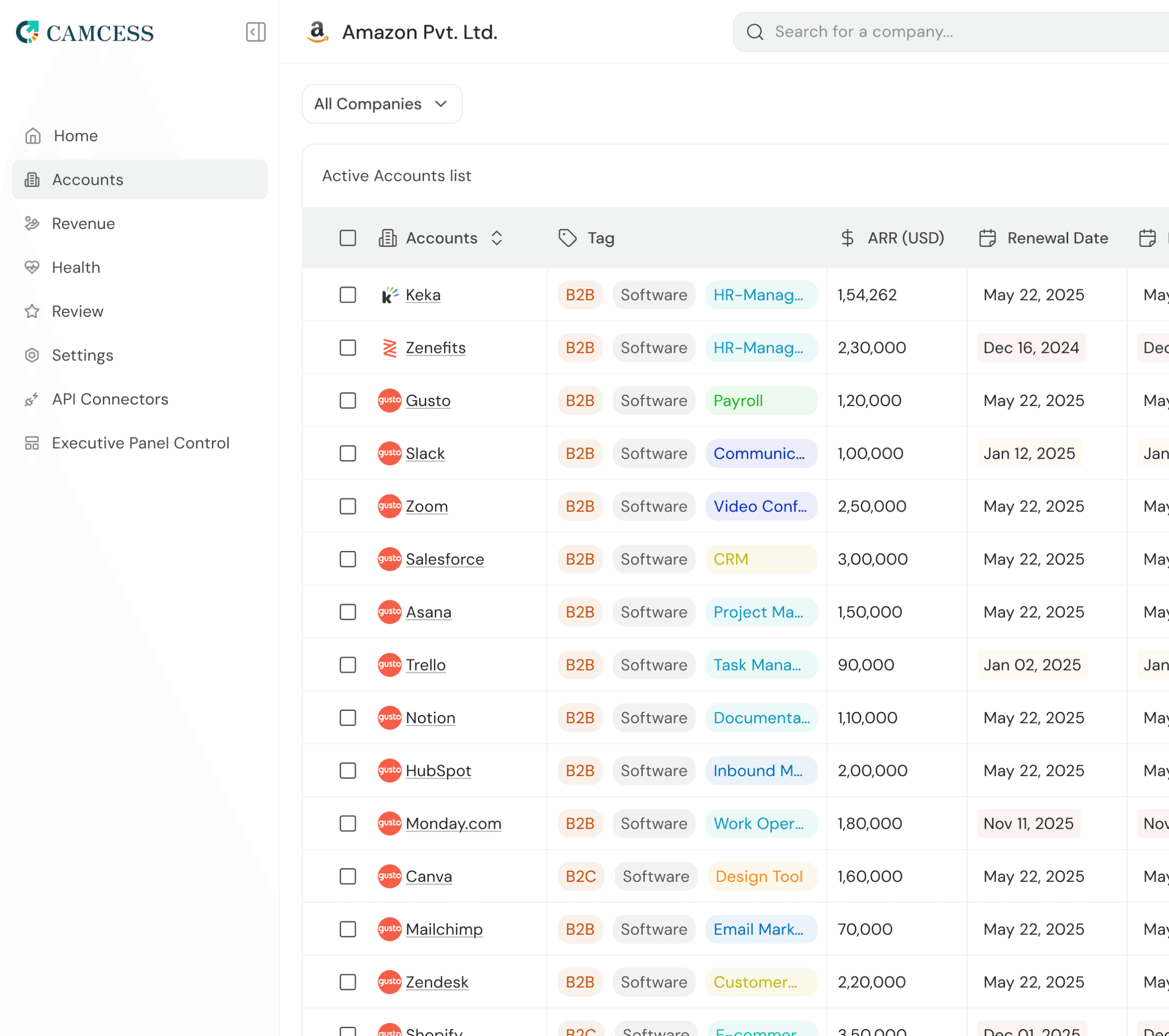The width and height of the screenshot is (1169, 1036).
Task: Click the Tag column icon
Action: [x=567, y=238]
